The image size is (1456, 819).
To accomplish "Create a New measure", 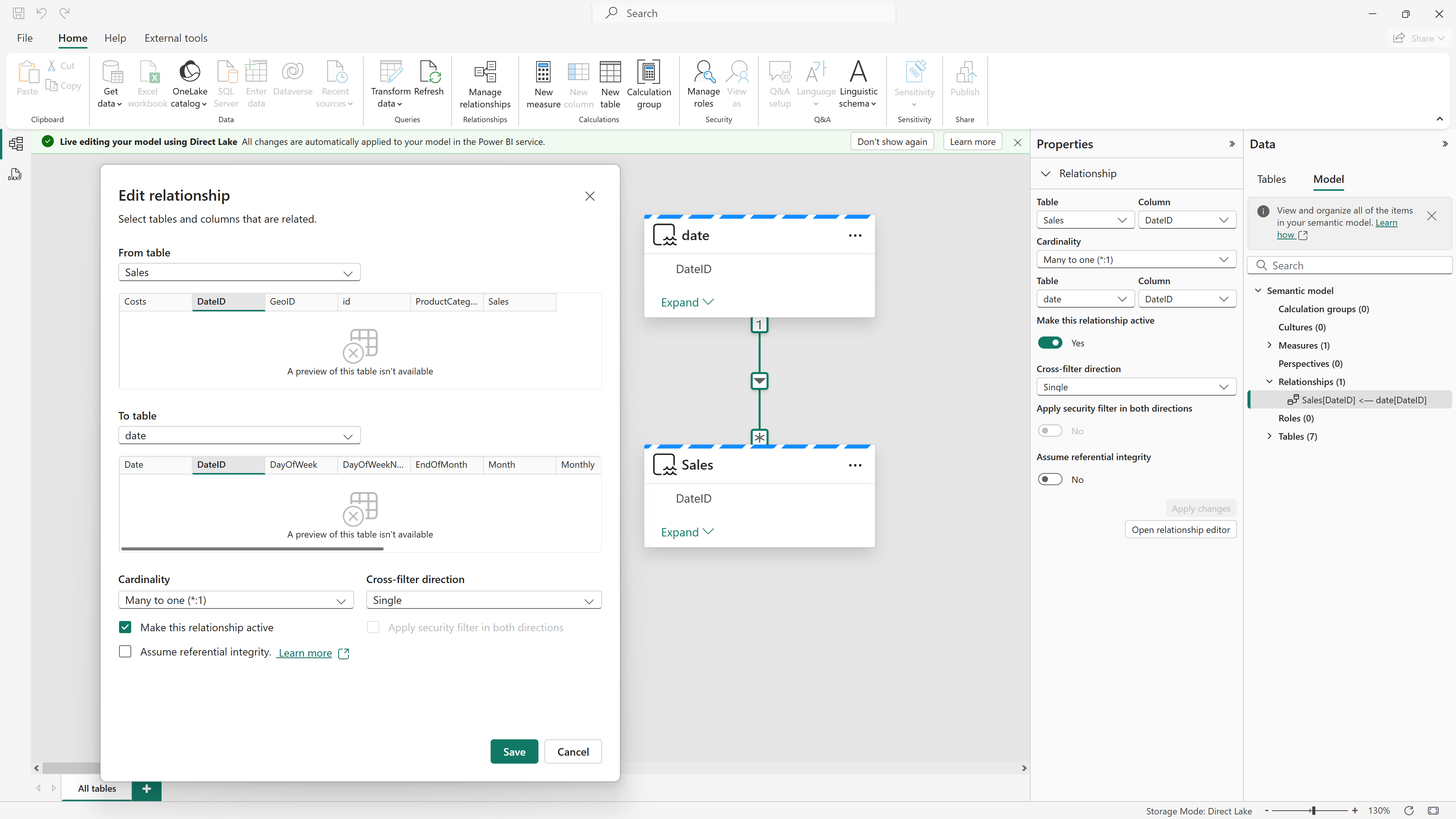I will pyautogui.click(x=543, y=85).
